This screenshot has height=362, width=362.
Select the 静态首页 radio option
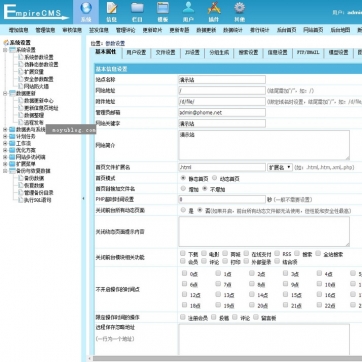183,178
